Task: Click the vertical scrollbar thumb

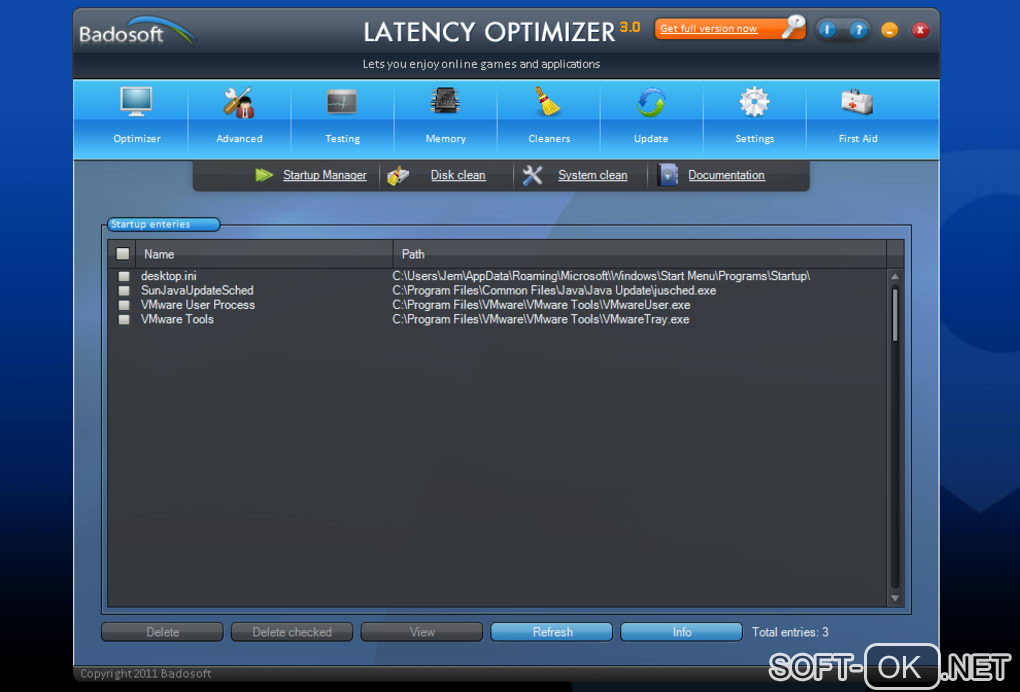Action: point(895,314)
